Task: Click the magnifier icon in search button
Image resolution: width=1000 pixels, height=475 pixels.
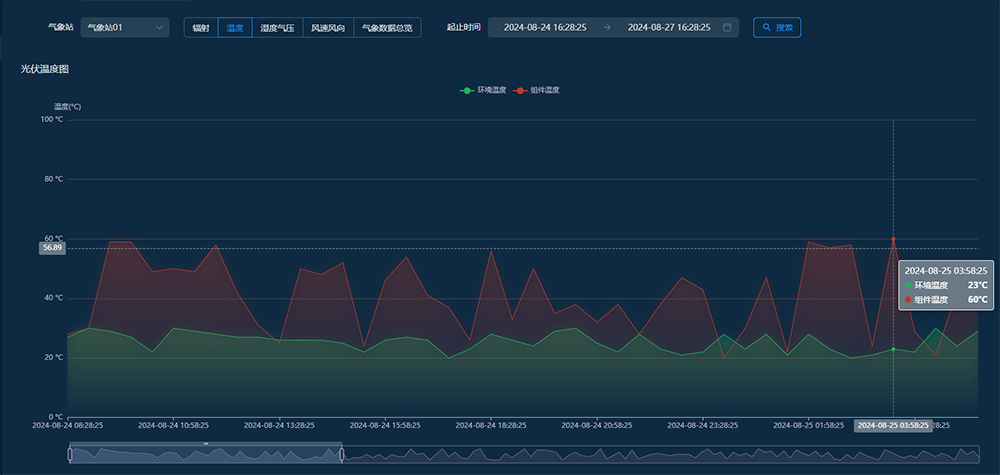Action: click(767, 28)
